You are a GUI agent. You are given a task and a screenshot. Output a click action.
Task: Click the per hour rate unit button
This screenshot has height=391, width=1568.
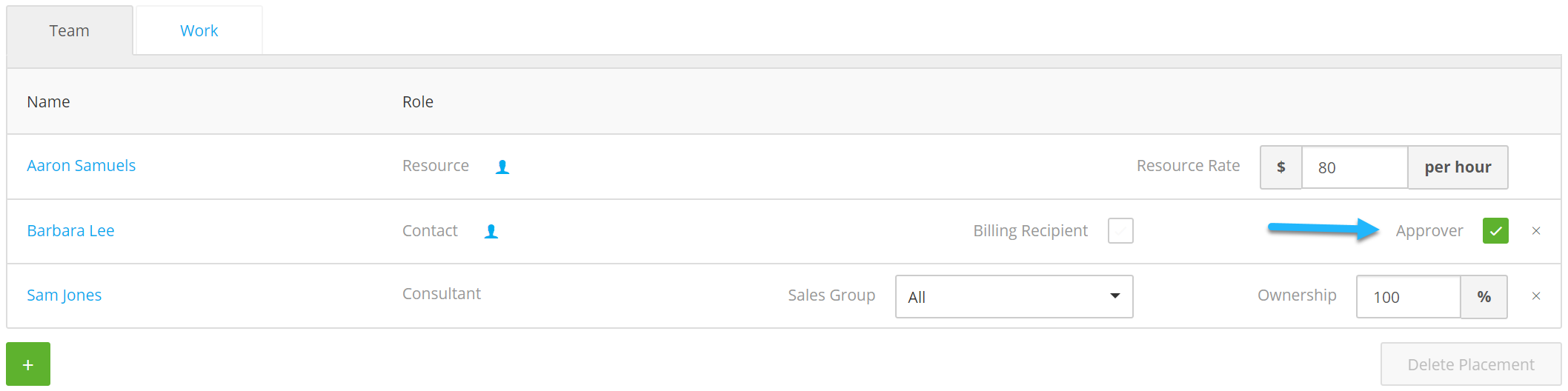(x=1458, y=167)
